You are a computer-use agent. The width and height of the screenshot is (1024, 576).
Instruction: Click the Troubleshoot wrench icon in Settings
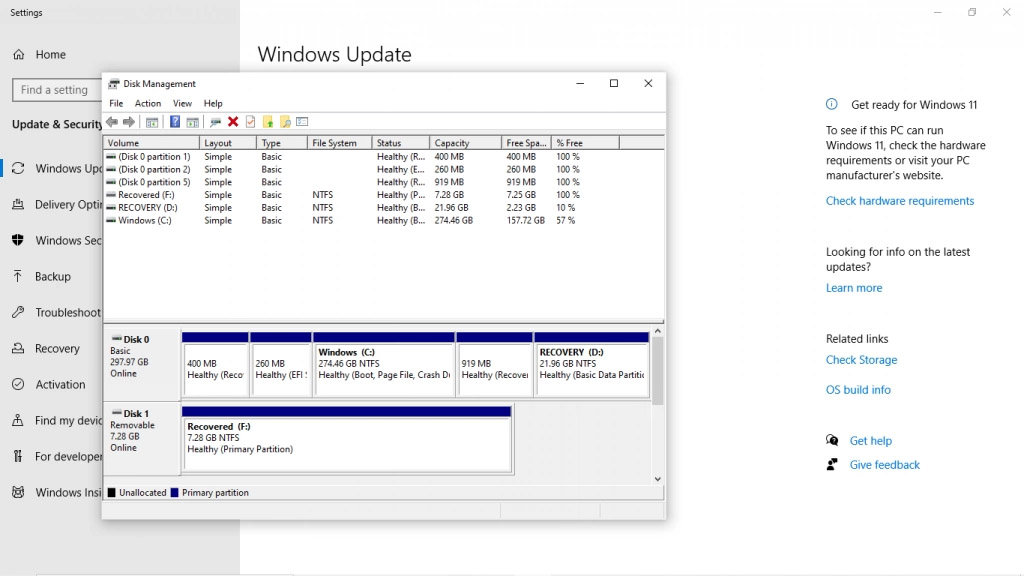tap(18, 312)
